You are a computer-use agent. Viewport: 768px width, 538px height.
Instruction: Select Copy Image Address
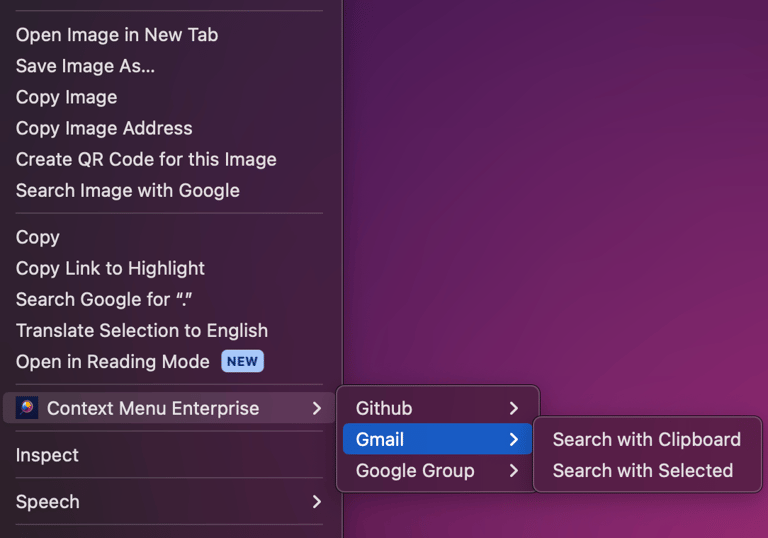pyautogui.click(x=104, y=128)
